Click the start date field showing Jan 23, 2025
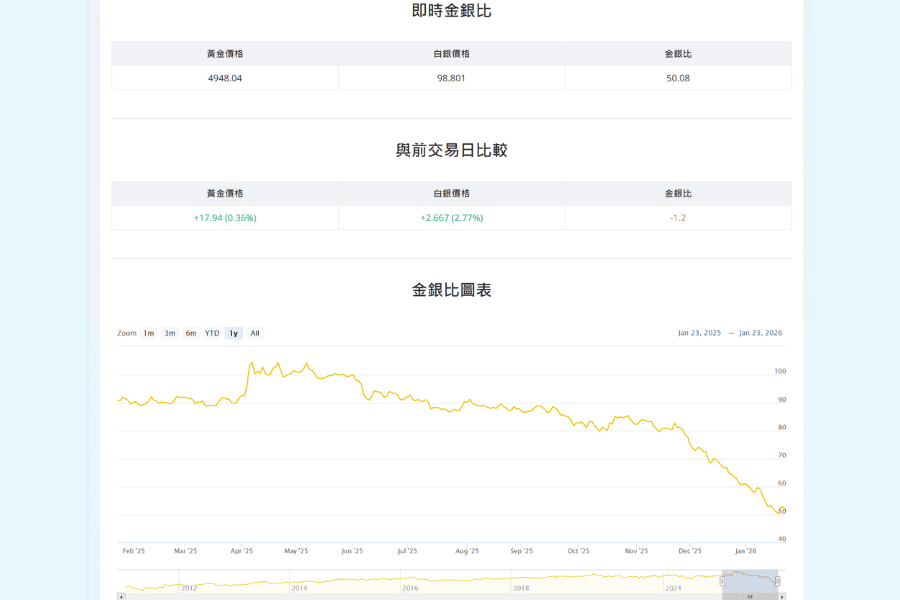 (x=699, y=333)
